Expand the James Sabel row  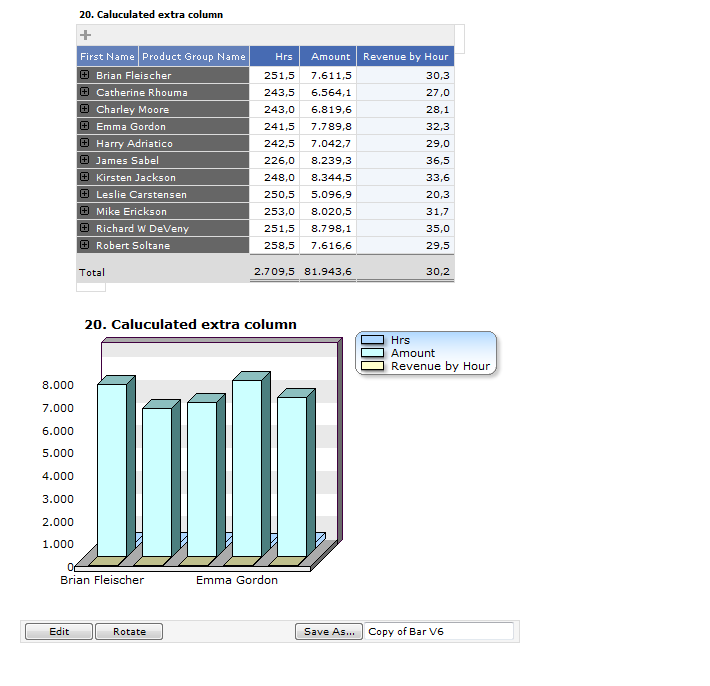pyautogui.click(x=85, y=161)
